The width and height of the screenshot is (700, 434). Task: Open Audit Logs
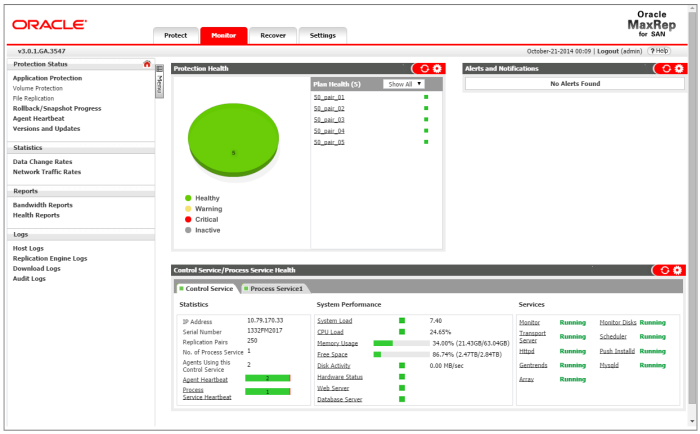[x=29, y=279]
